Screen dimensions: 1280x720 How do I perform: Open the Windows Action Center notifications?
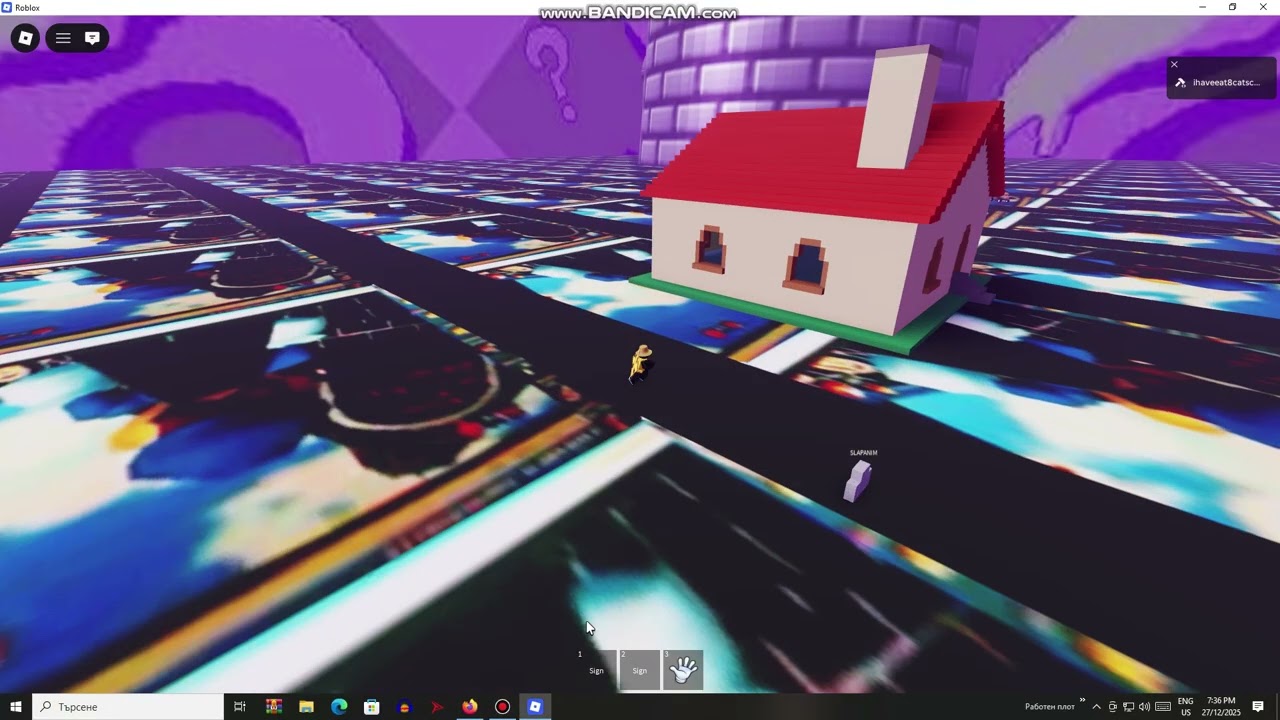click(x=1258, y=707)
